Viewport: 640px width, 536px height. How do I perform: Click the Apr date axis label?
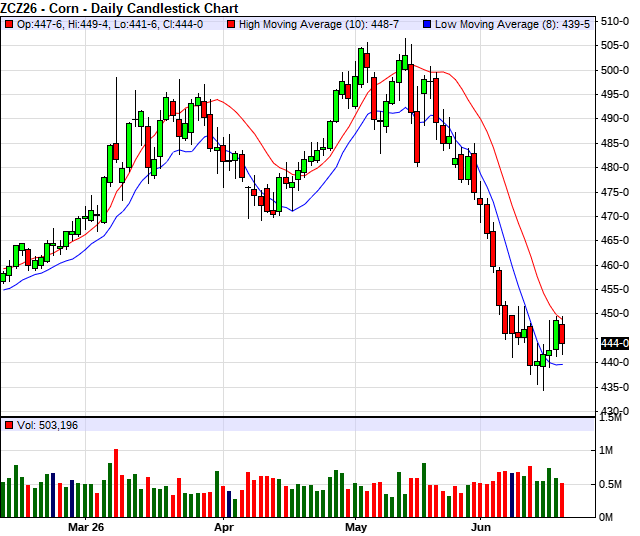tap(224, 527)
